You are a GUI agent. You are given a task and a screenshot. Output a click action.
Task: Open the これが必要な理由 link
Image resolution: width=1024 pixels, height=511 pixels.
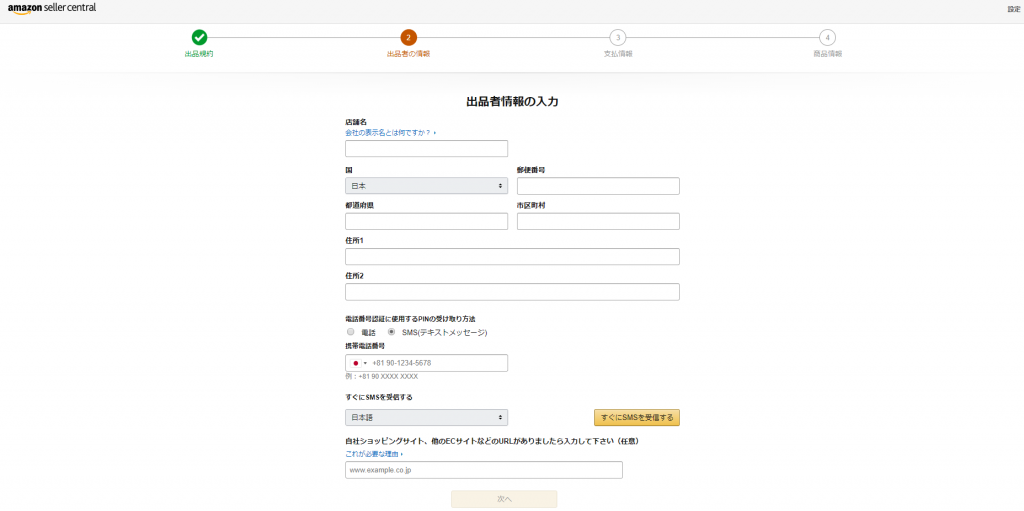click(x=374, y=453)
